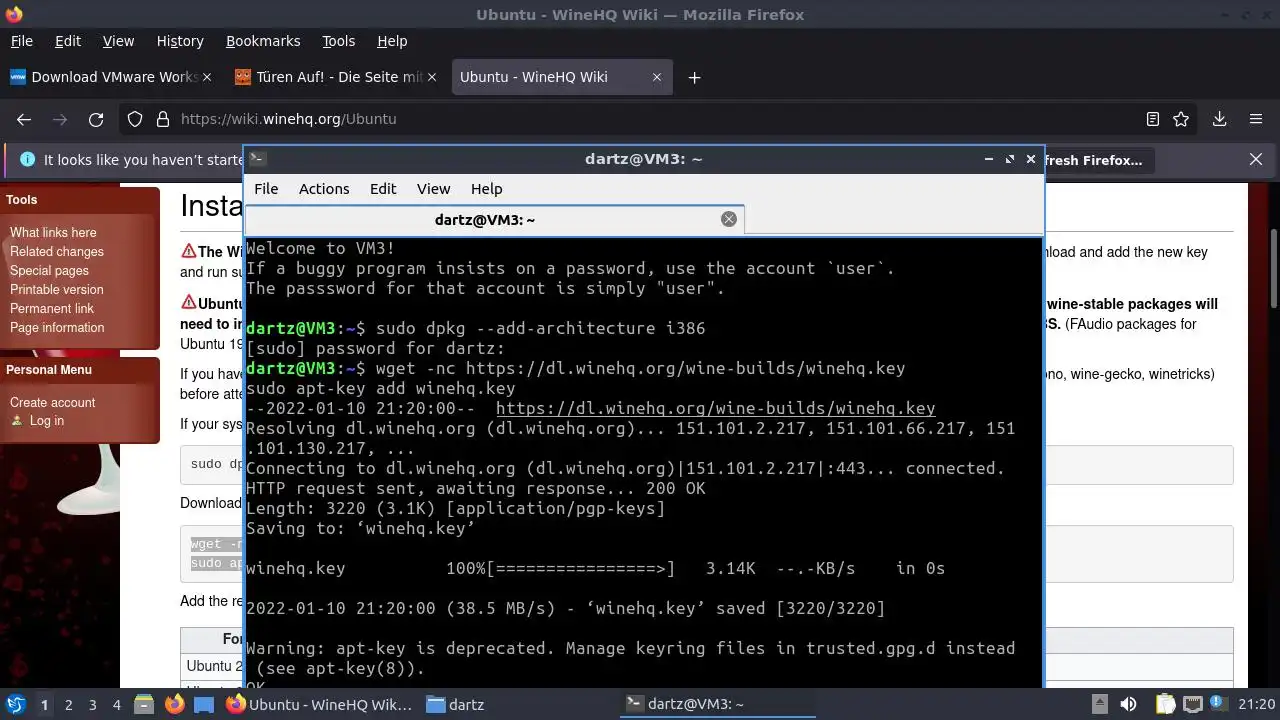This screenshot has height=720, width=1280.
Task: Open the network tray icon
Action: 1193,704
